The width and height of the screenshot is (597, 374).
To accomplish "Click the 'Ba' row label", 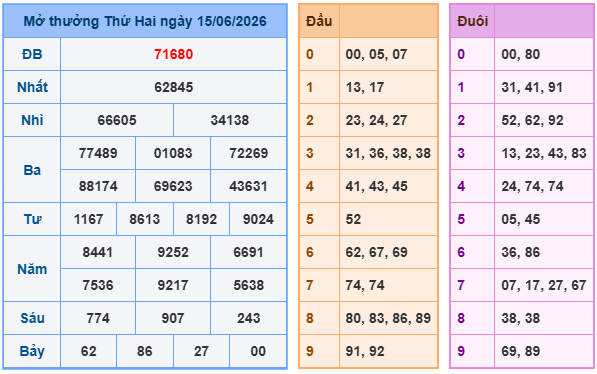I will (32, 170).
